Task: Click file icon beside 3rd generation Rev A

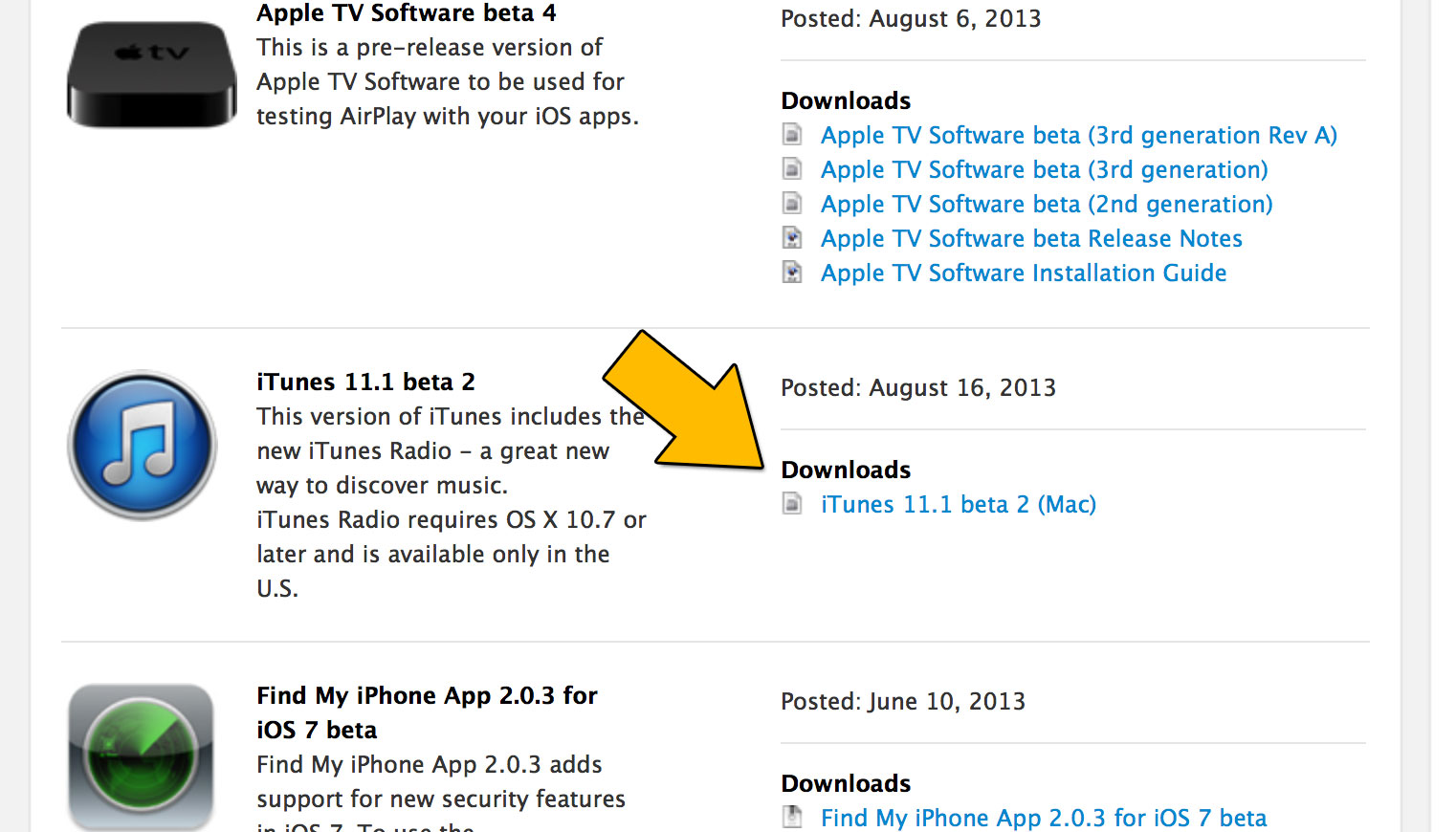Action: point(792,135)
